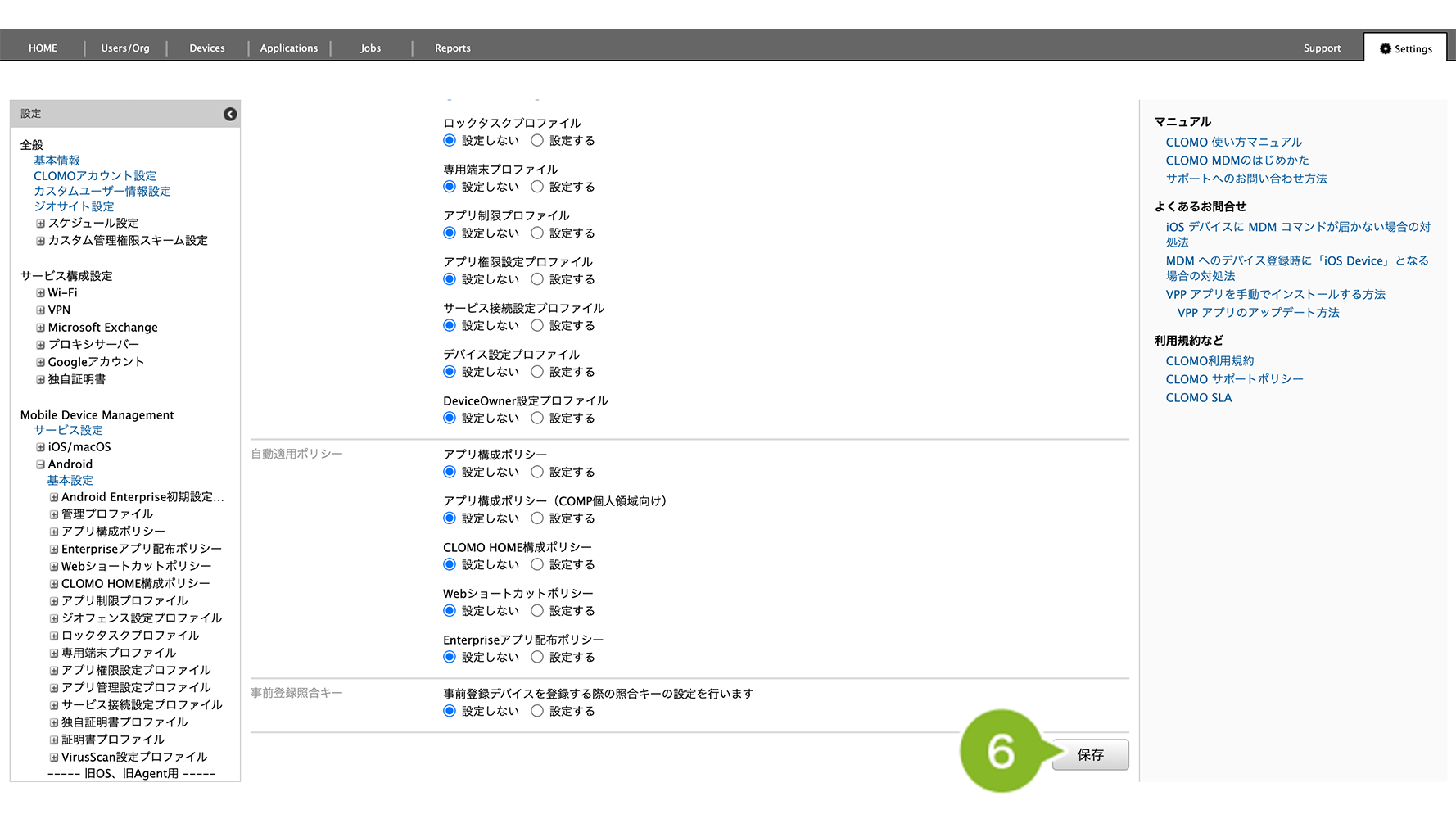
Task: Expand Googleアカウント plus icon
Action: [40, 362]
